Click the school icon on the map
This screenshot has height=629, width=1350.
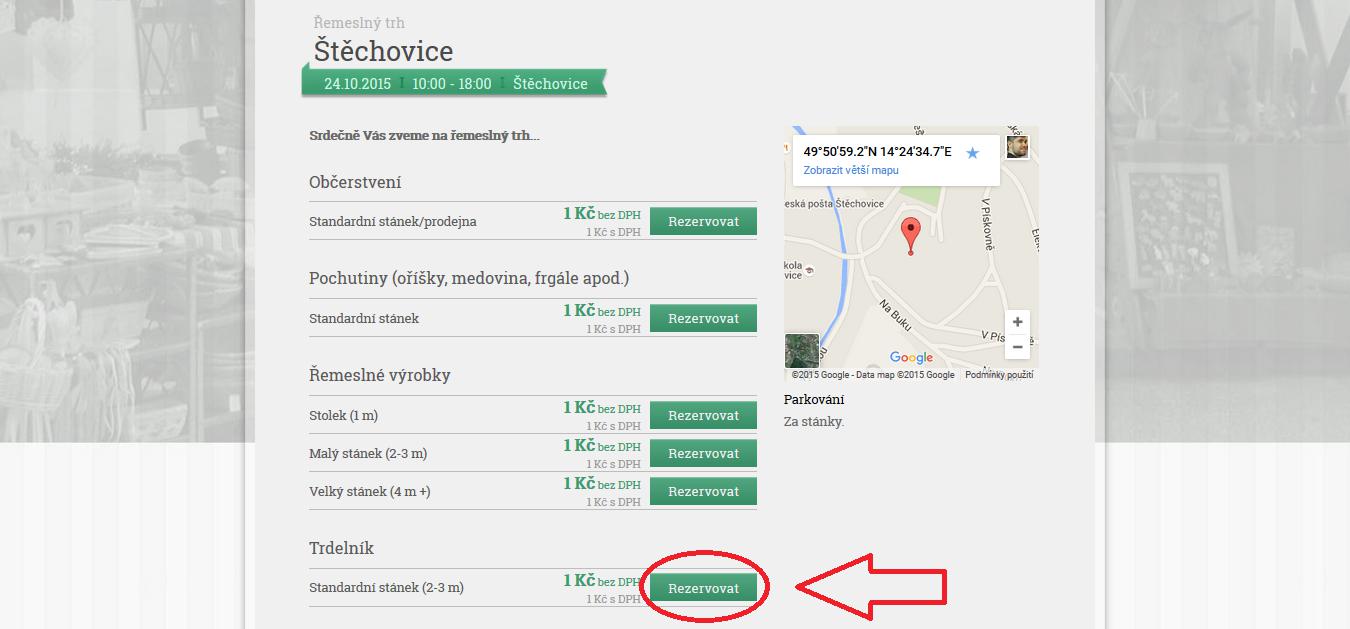809,269
